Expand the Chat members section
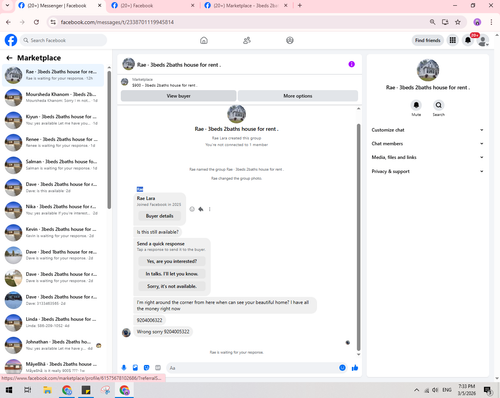The image size is (500, 398). coord(427,144)
